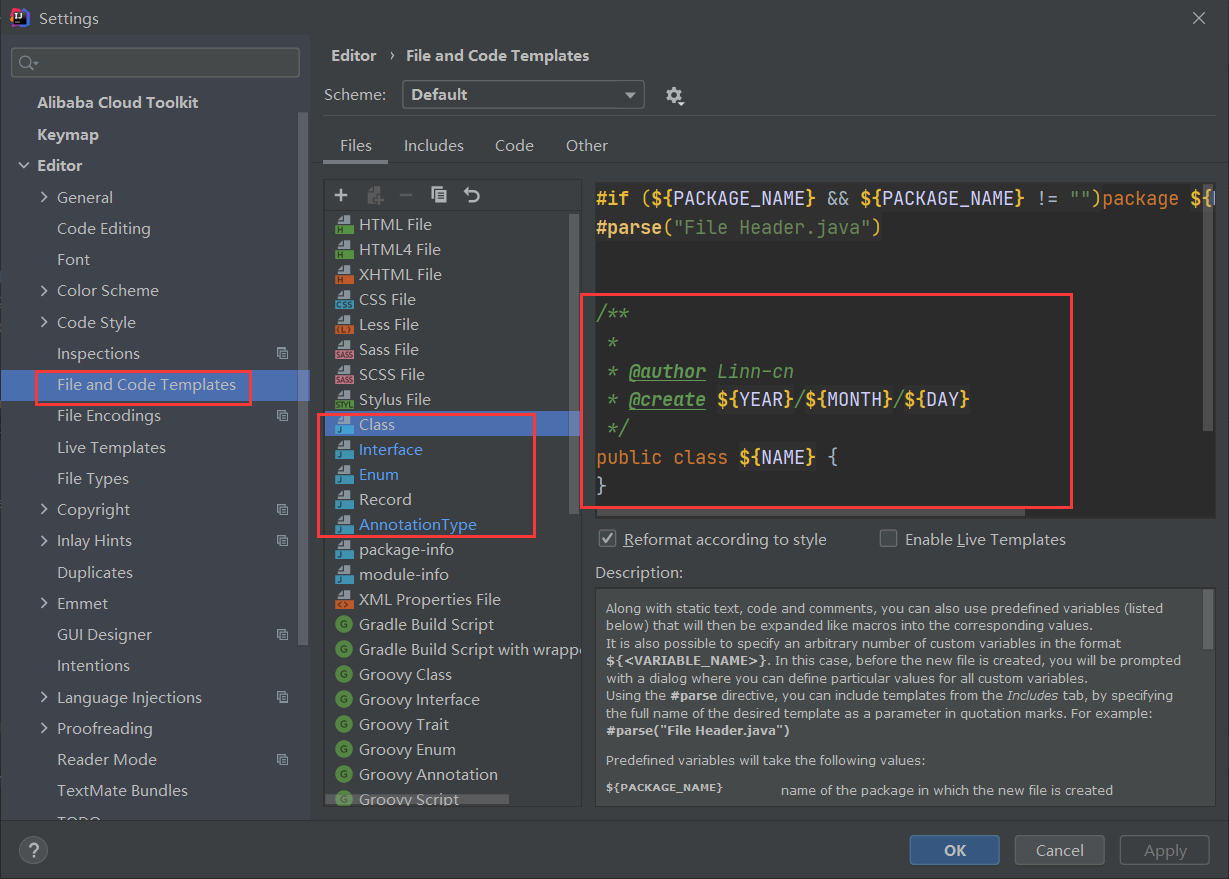Screen dimensions: 1229x879
Task: Open Live Templates settings page
Action: point(111,448)
